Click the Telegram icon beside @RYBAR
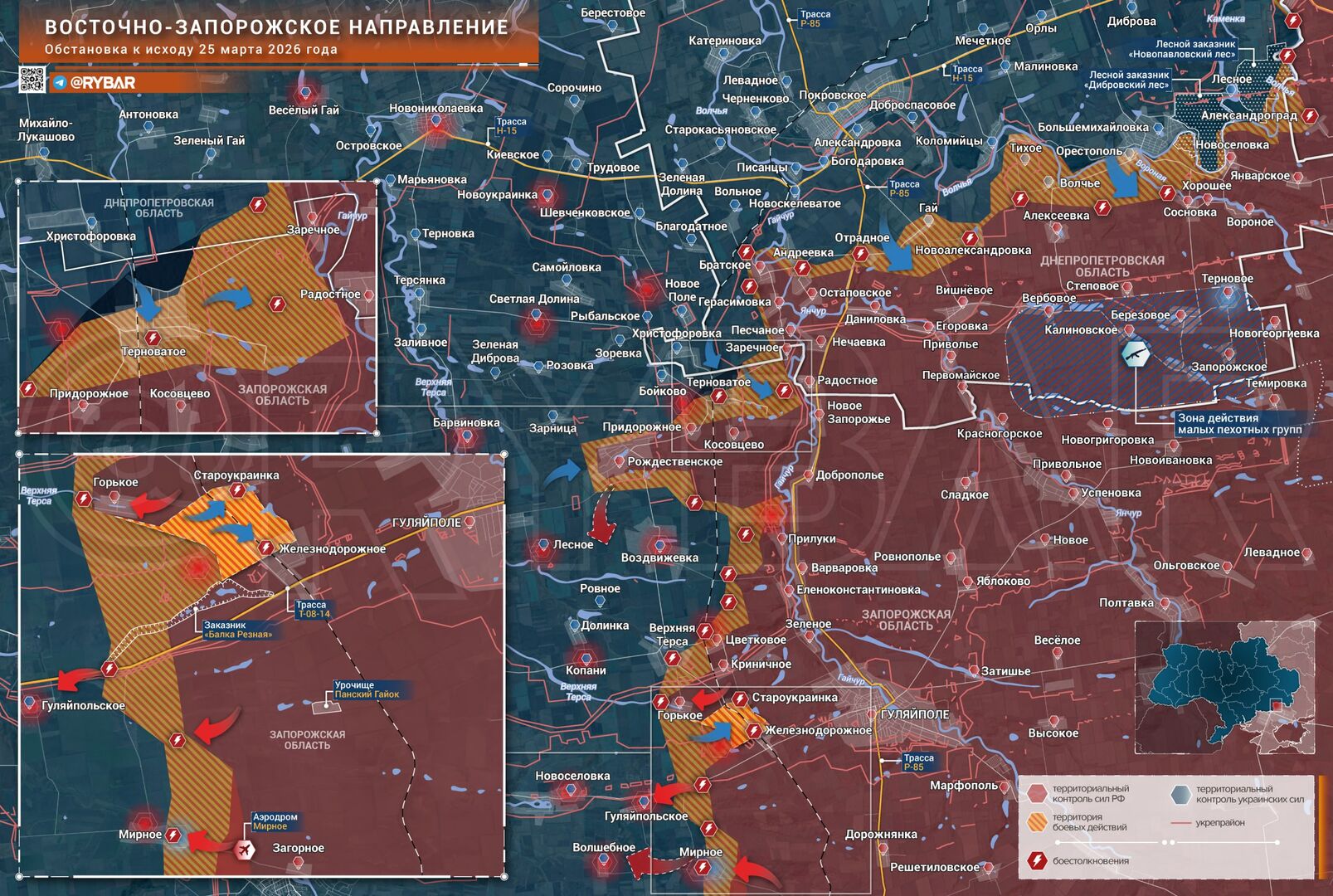Viewport: 1333px width, 896px height. click(59, 83)
